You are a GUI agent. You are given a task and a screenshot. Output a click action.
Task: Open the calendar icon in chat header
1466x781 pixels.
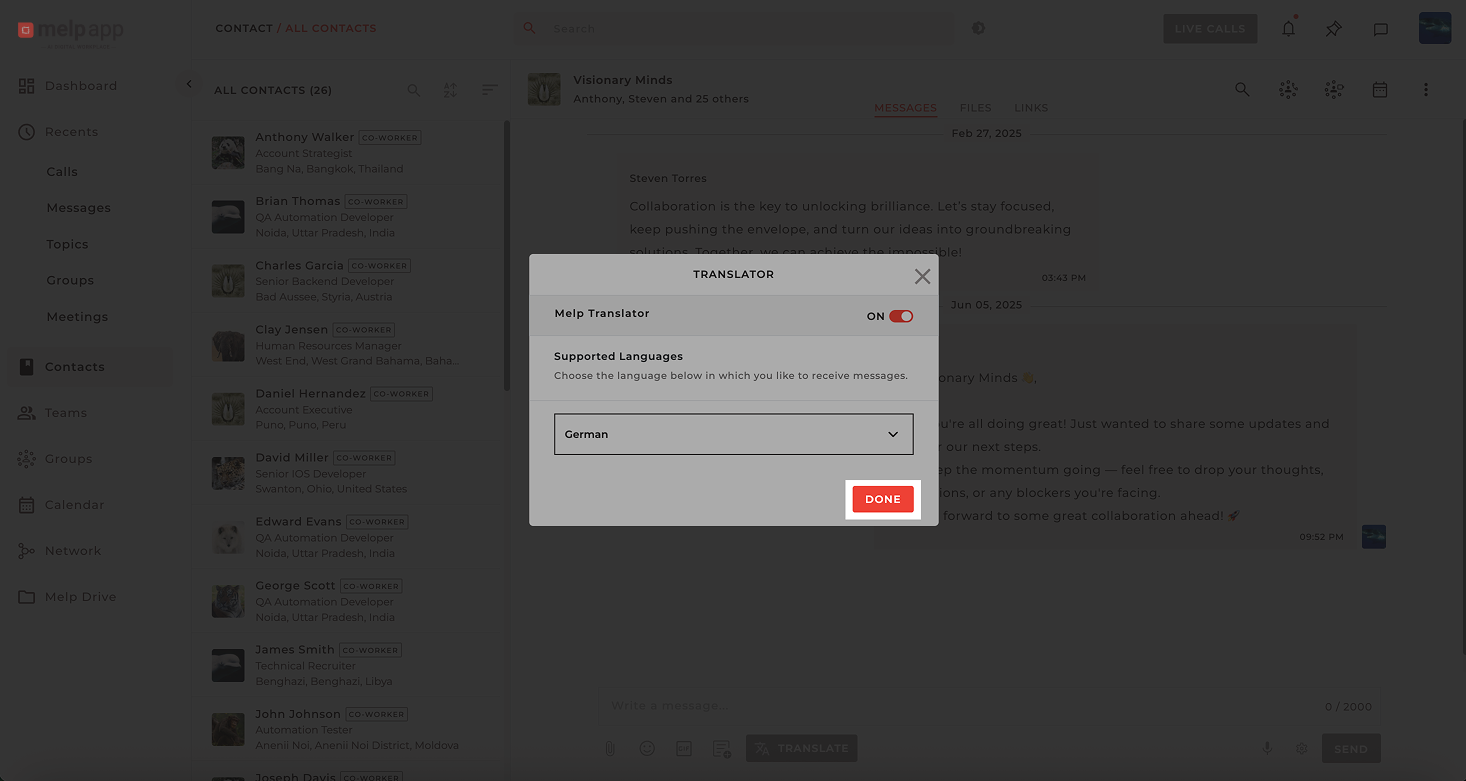click(1379, 90)
